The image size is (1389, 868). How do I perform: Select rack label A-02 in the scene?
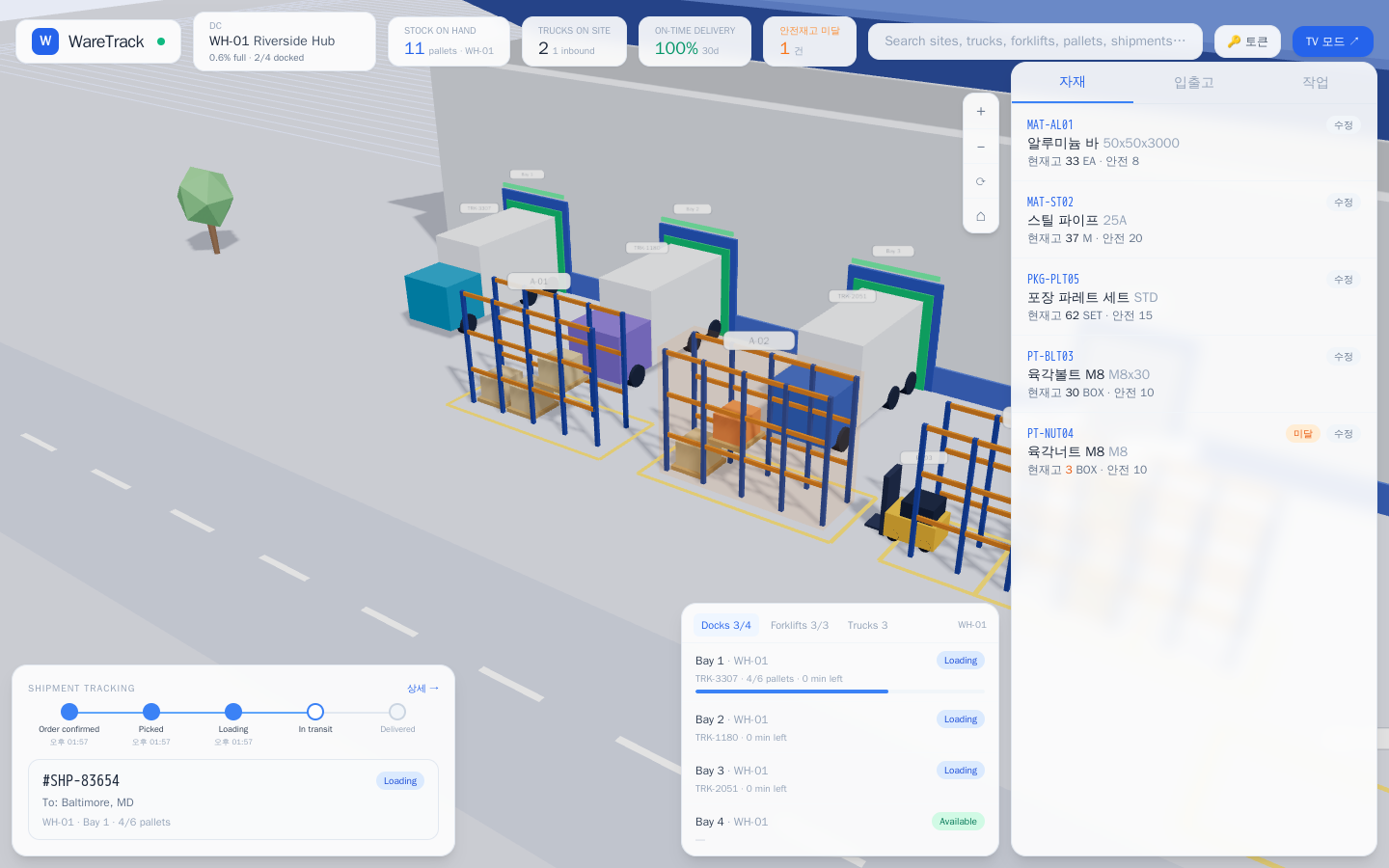(x=760, y=340)
